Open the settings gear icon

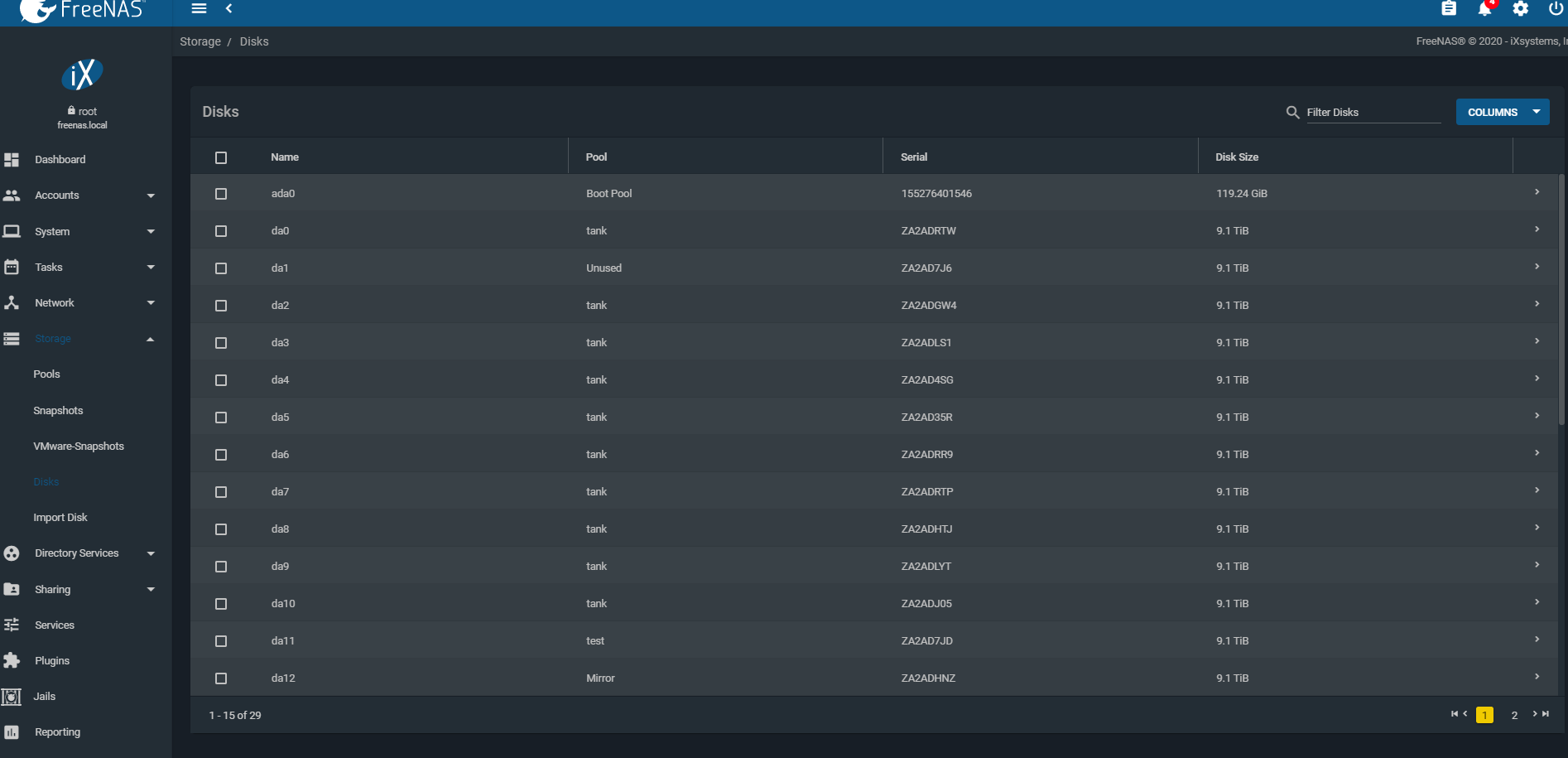pos(1520,9)
